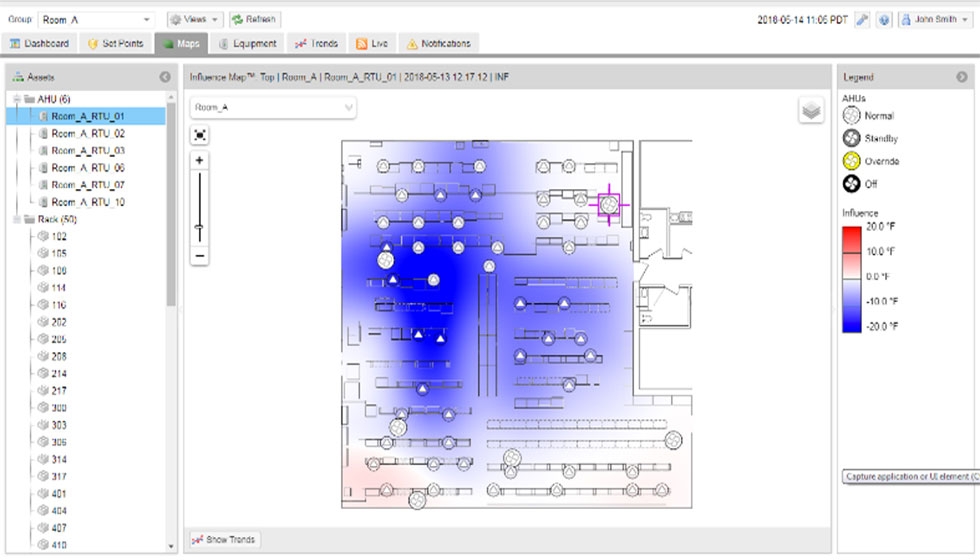Click the Show Trends button
980x560 pixels.
point(224,540)
